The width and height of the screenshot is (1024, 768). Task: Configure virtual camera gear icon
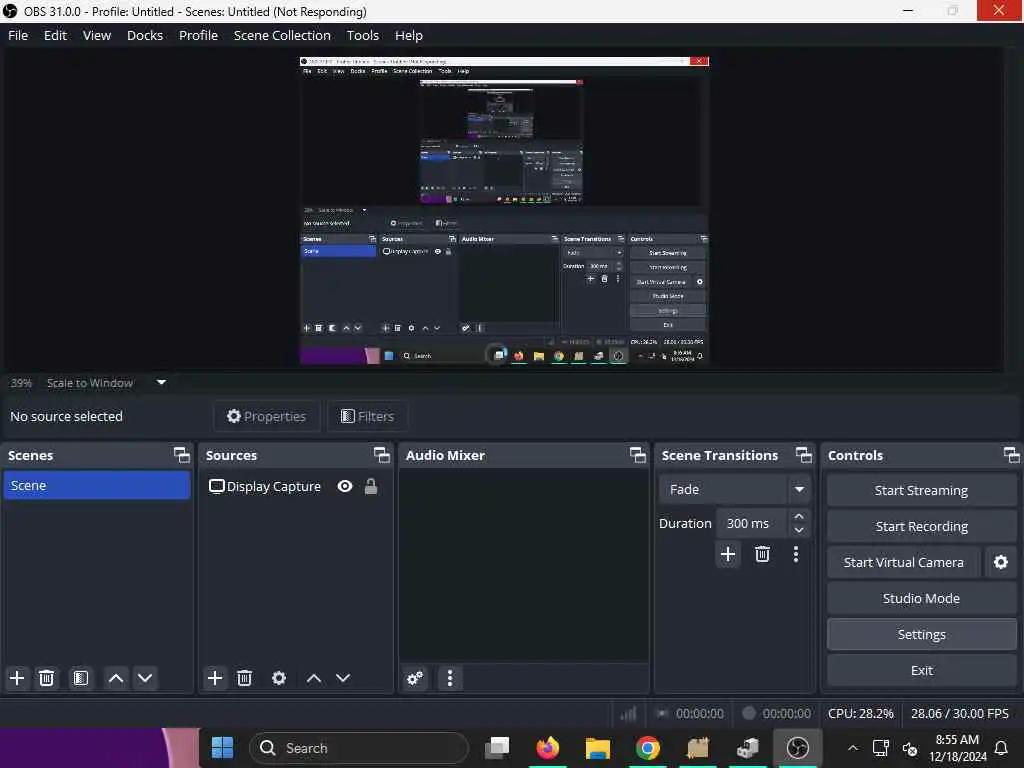click(1000, 562)
